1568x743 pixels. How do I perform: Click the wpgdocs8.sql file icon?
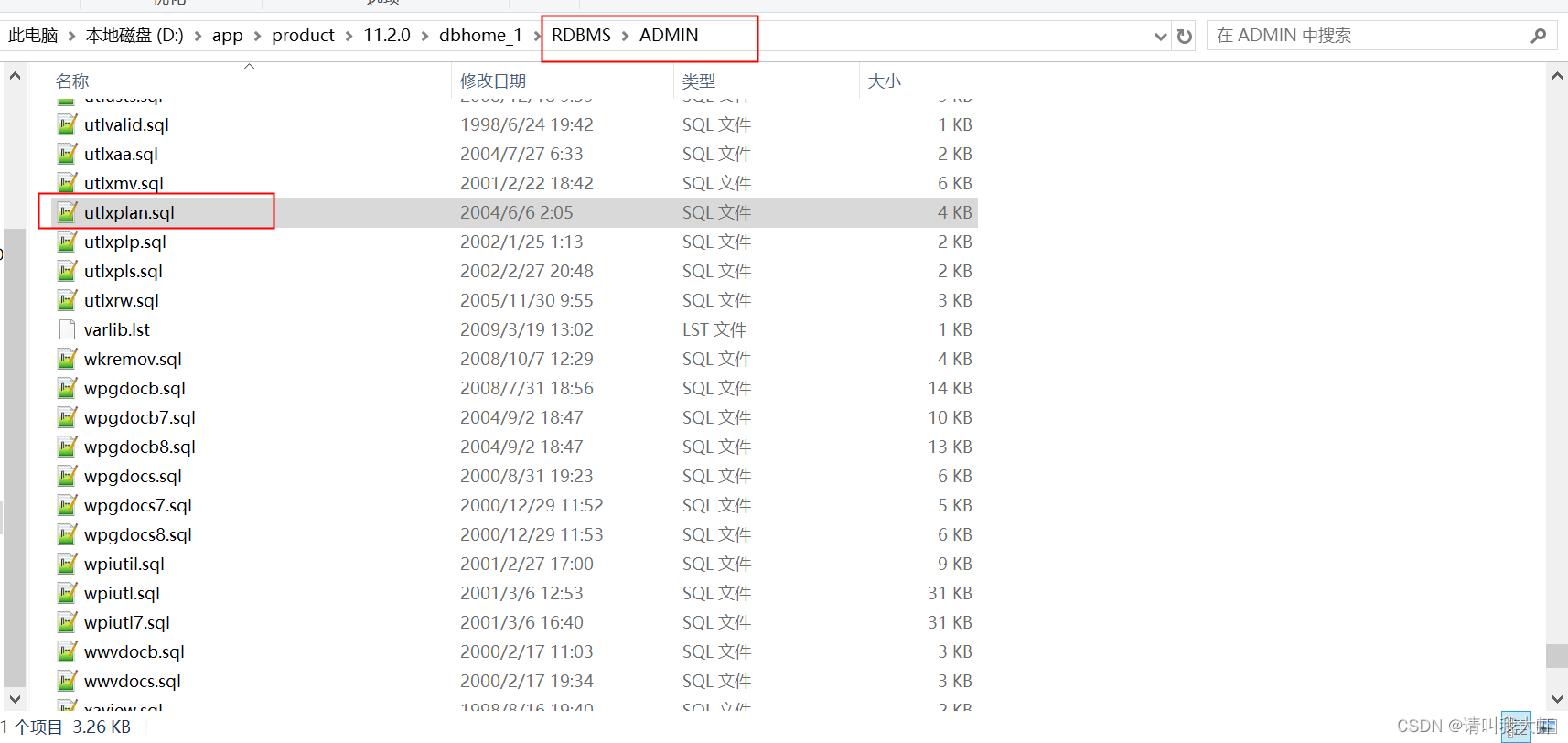tap(67, 534)
